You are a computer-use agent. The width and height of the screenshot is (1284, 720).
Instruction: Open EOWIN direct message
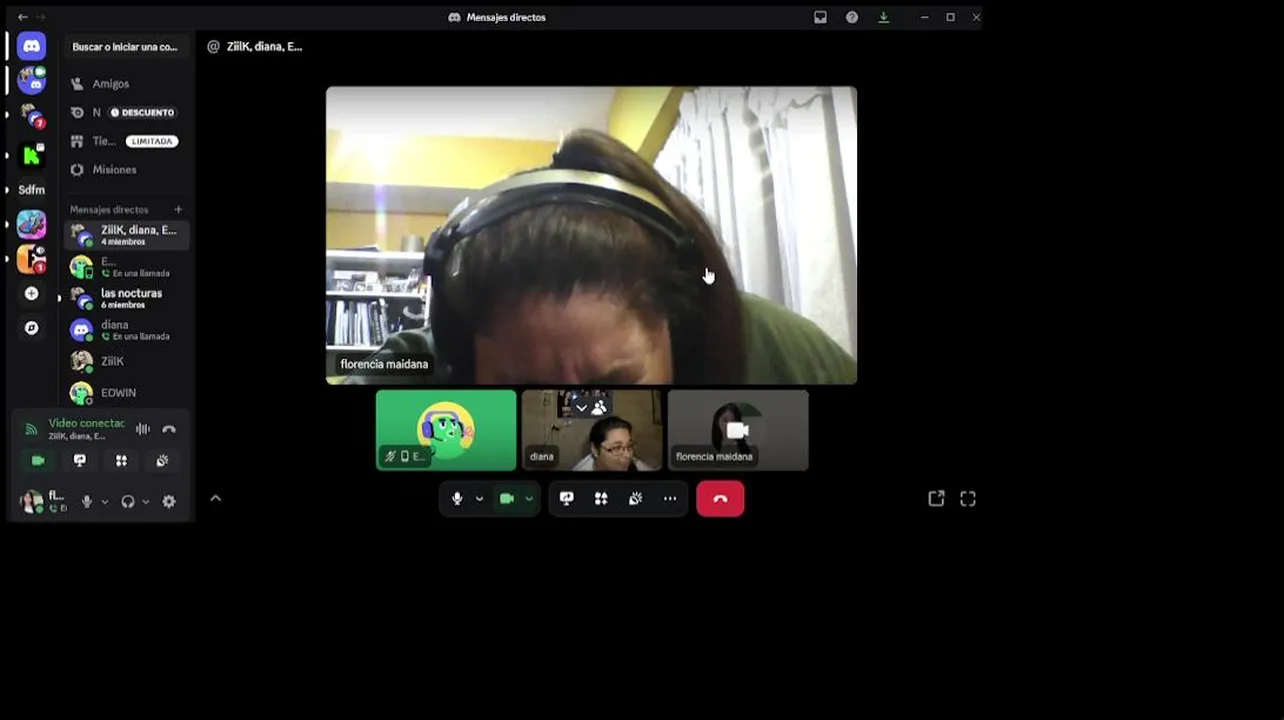126,393
